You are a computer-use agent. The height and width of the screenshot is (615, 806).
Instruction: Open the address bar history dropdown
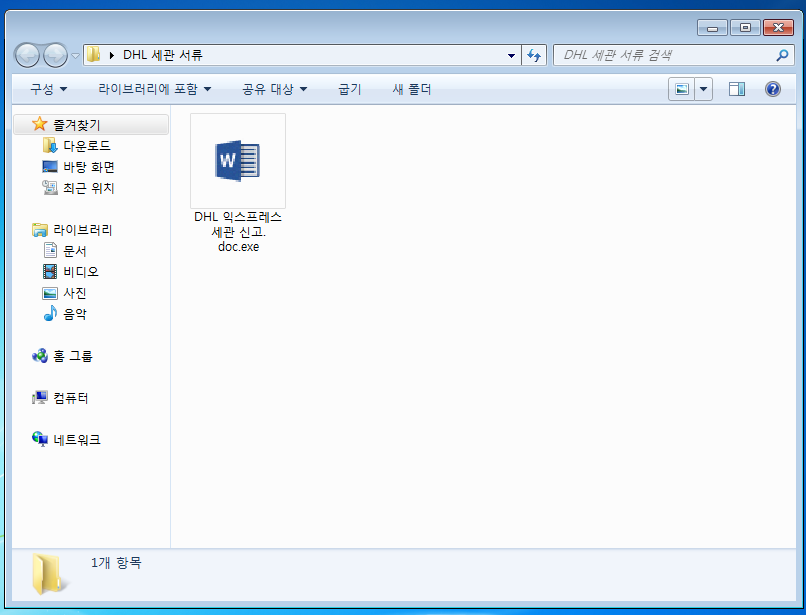pyautogui.click(x=511, y=55)
